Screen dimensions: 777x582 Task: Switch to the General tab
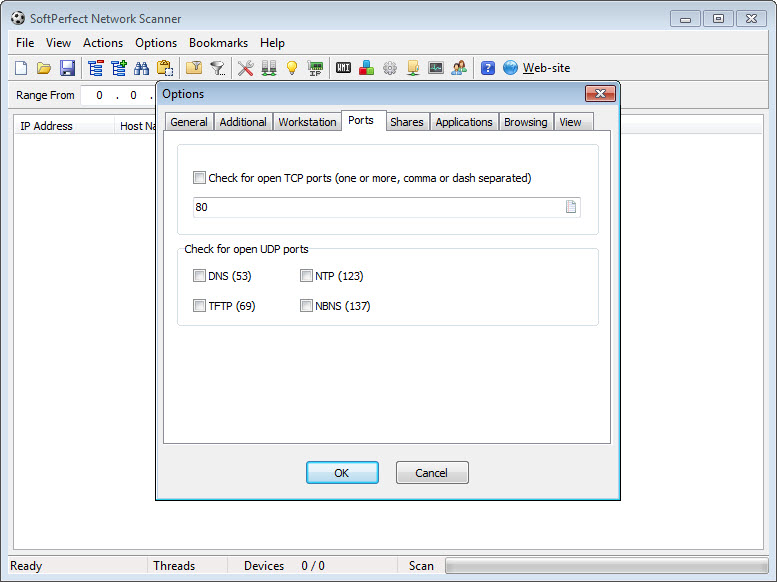coord(189,122)
